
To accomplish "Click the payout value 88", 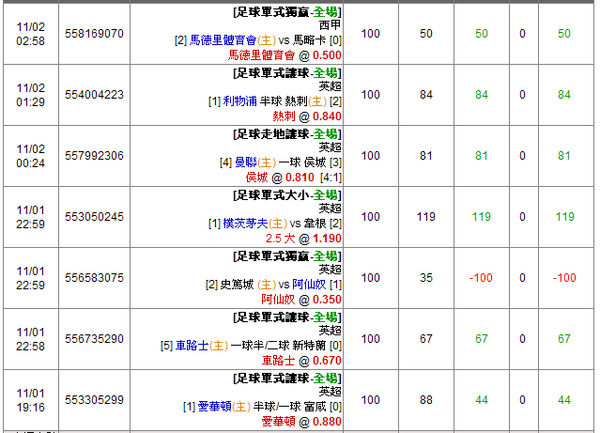I will (x=426, y=400).
